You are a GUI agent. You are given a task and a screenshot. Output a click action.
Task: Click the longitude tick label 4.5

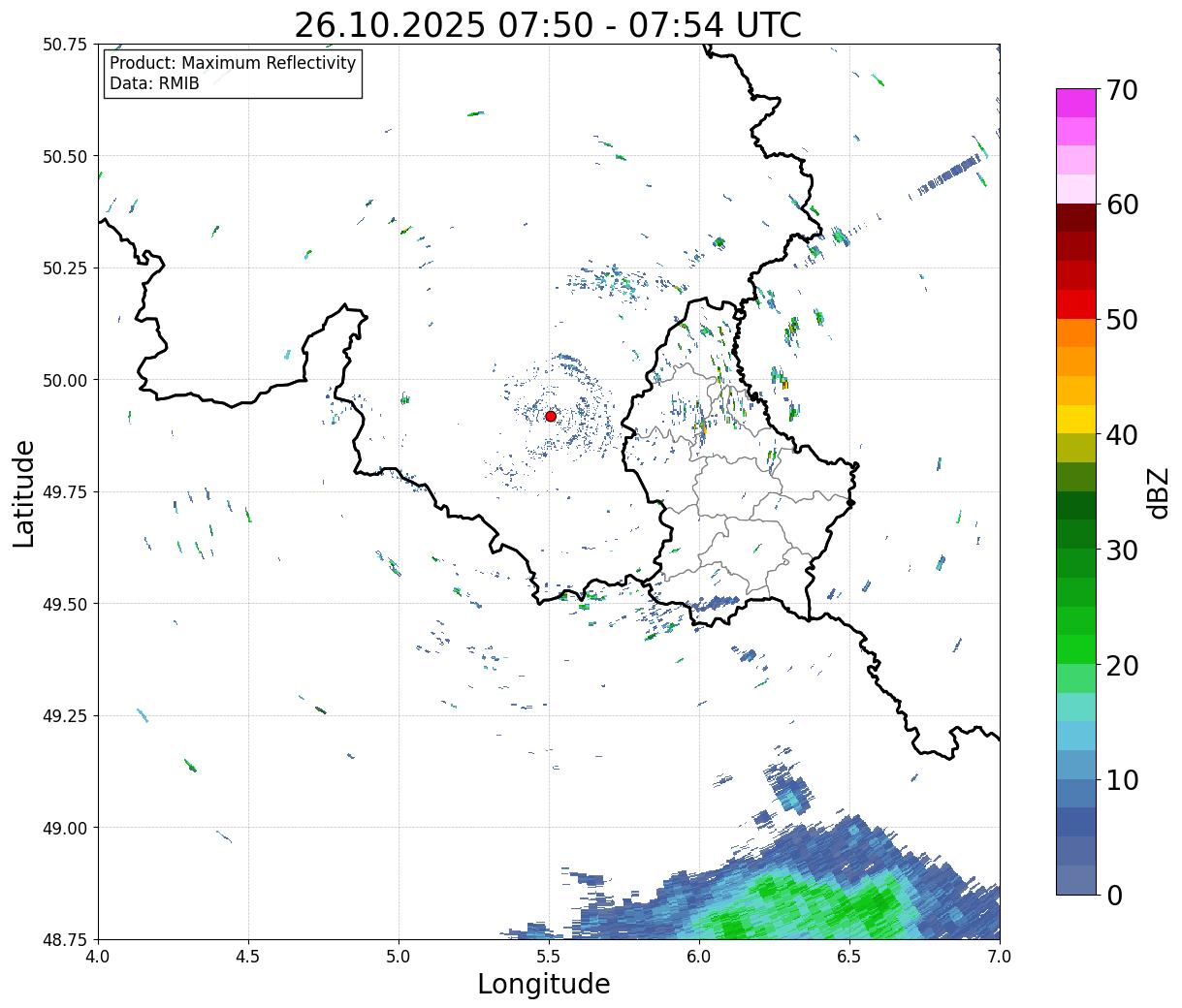tap(248, 956)
